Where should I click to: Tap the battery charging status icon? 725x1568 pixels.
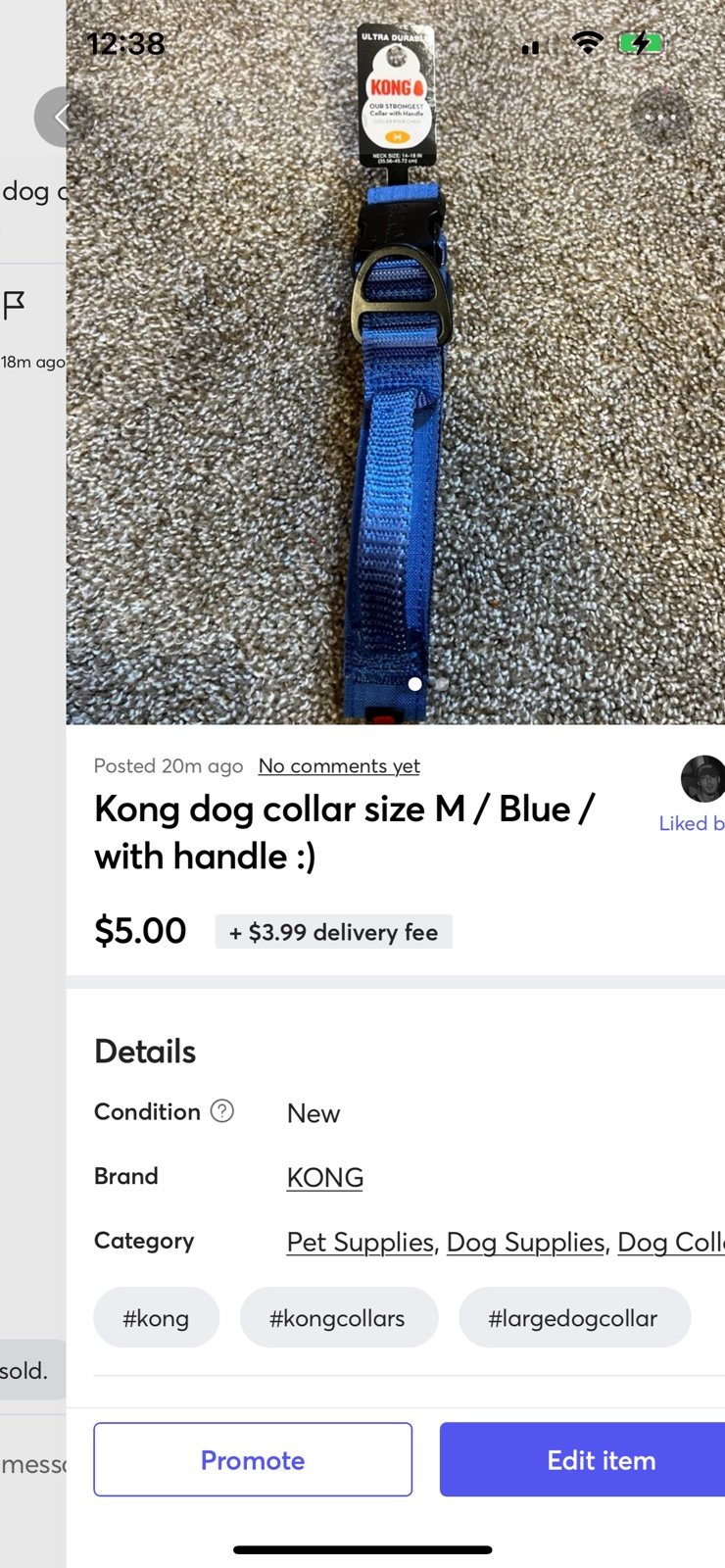[641, 43]
